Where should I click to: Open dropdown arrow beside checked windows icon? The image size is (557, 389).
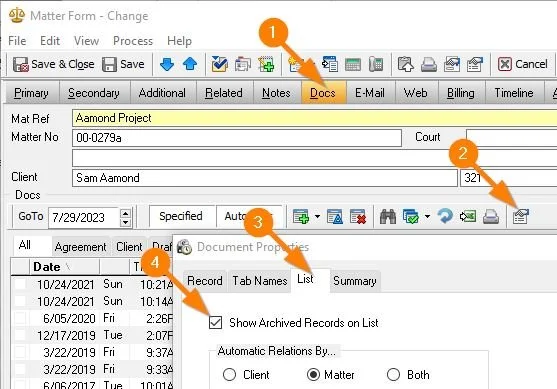coord(427,216)
